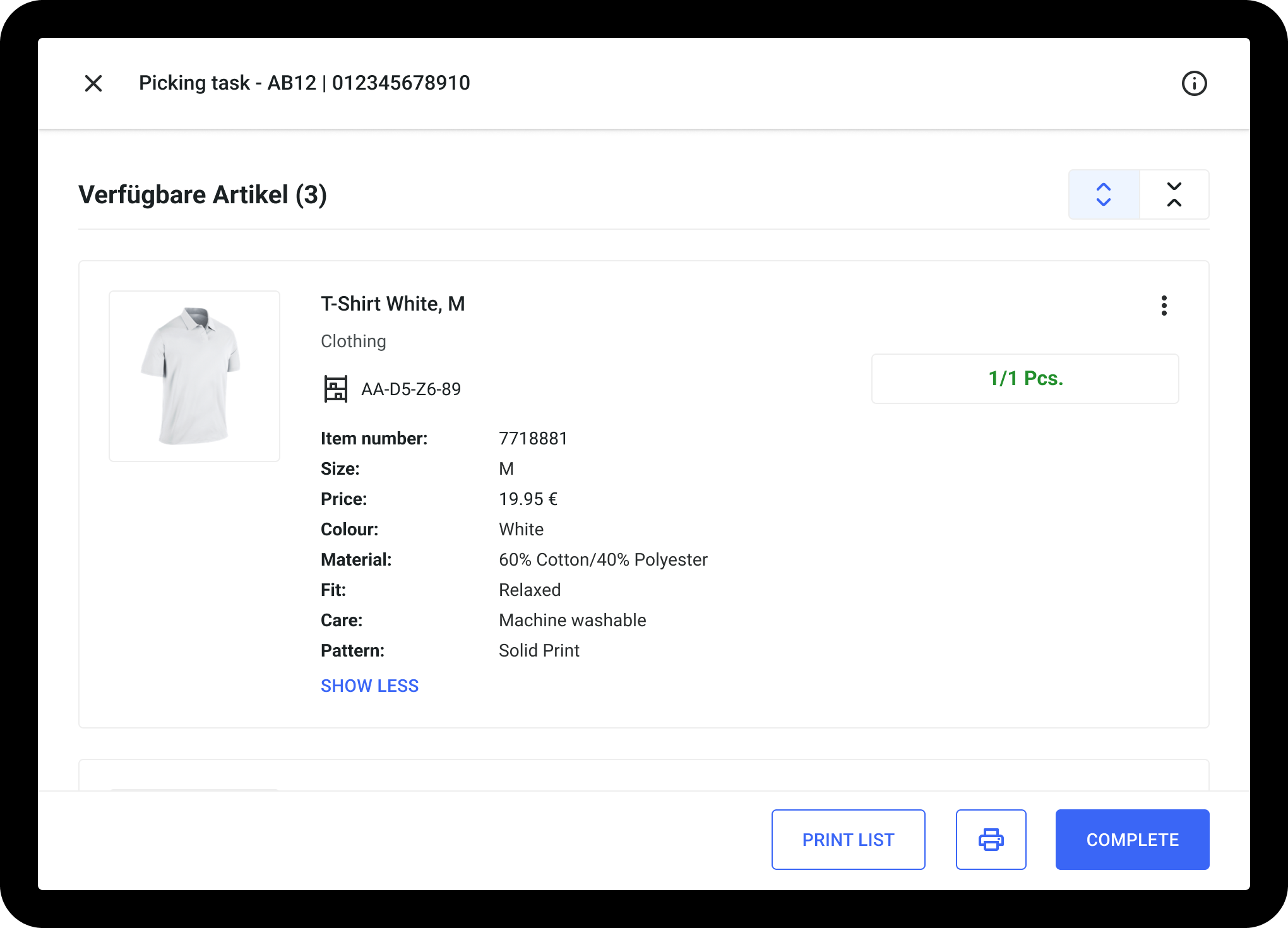Click the Picking task AB12 title
Viewport: 1288px width, 928px height.
coord(304,83)
